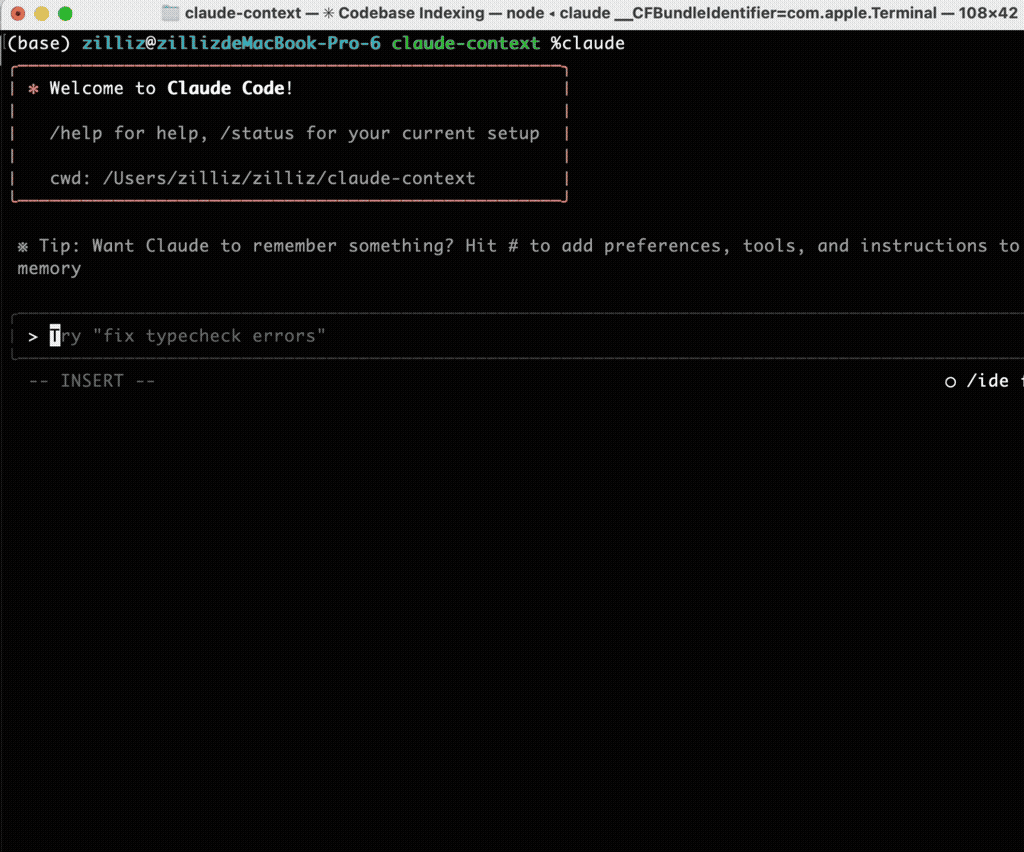Click the circle icon next to /ide status
Image resolution: width=1024 pixels, height=852 pixels.
pyautogui.click(x=950, y=381)
